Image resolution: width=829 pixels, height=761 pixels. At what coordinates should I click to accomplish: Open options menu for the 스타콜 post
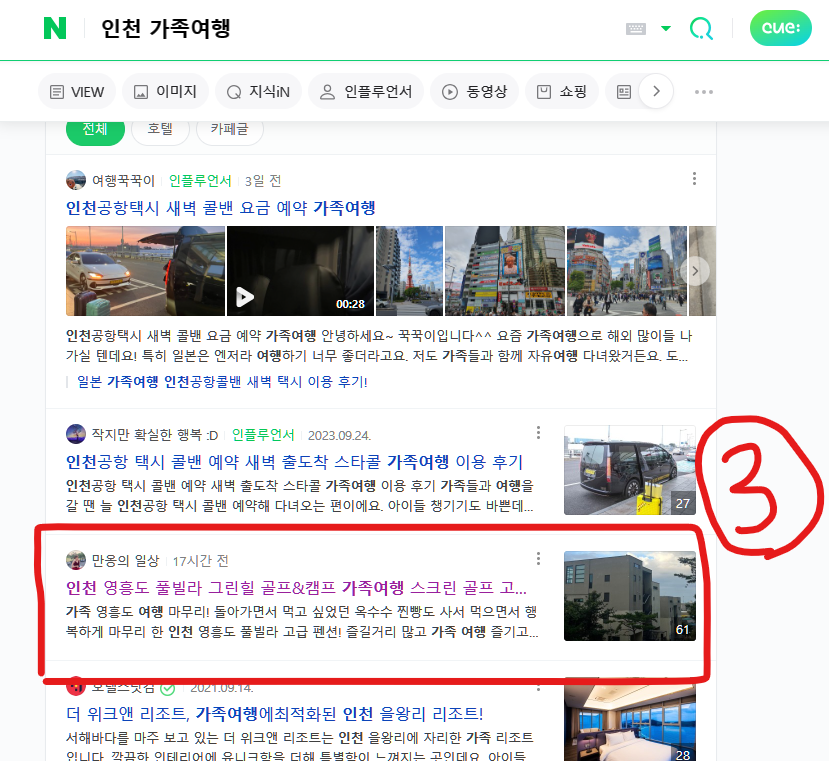[x=538, y=433]
